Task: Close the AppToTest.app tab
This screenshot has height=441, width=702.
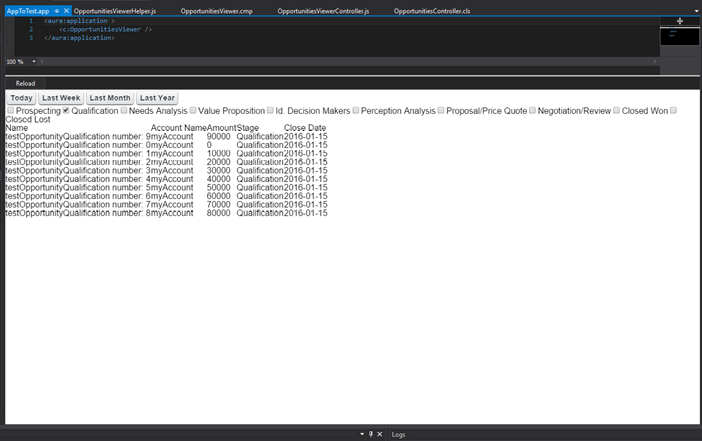Action: point(66,11)
